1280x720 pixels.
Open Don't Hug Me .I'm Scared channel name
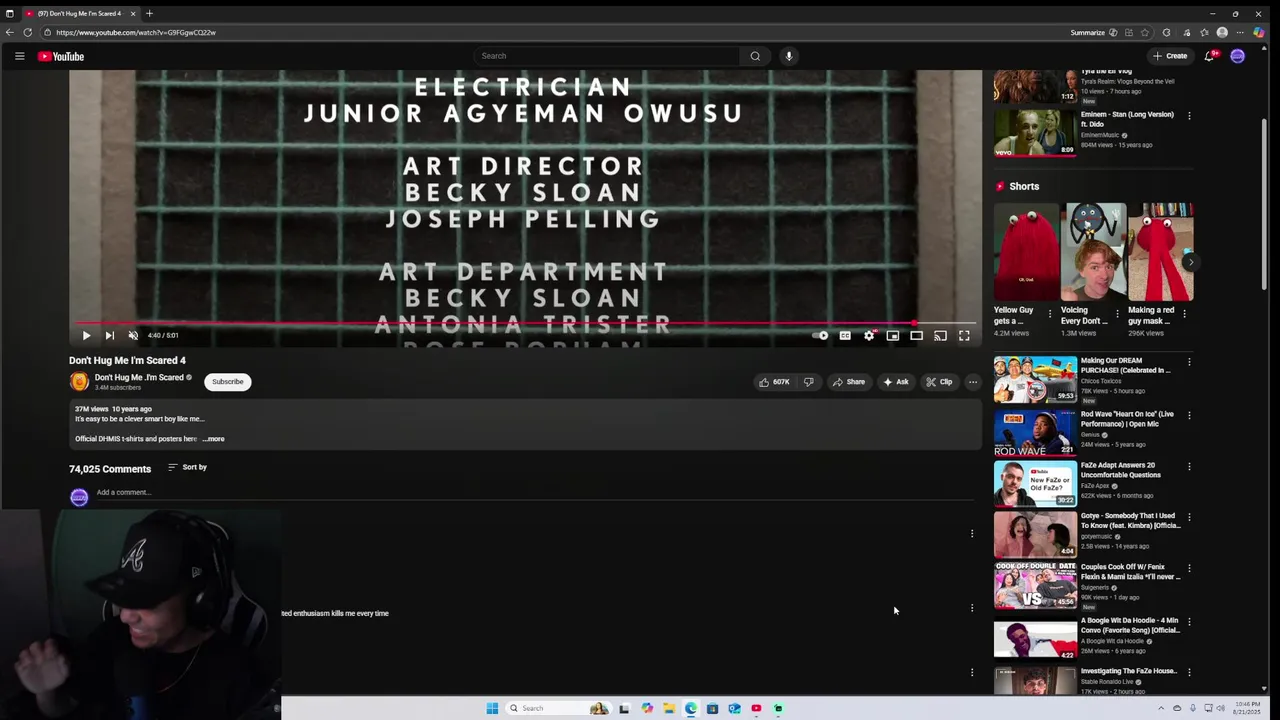click(x=139, y=377)
